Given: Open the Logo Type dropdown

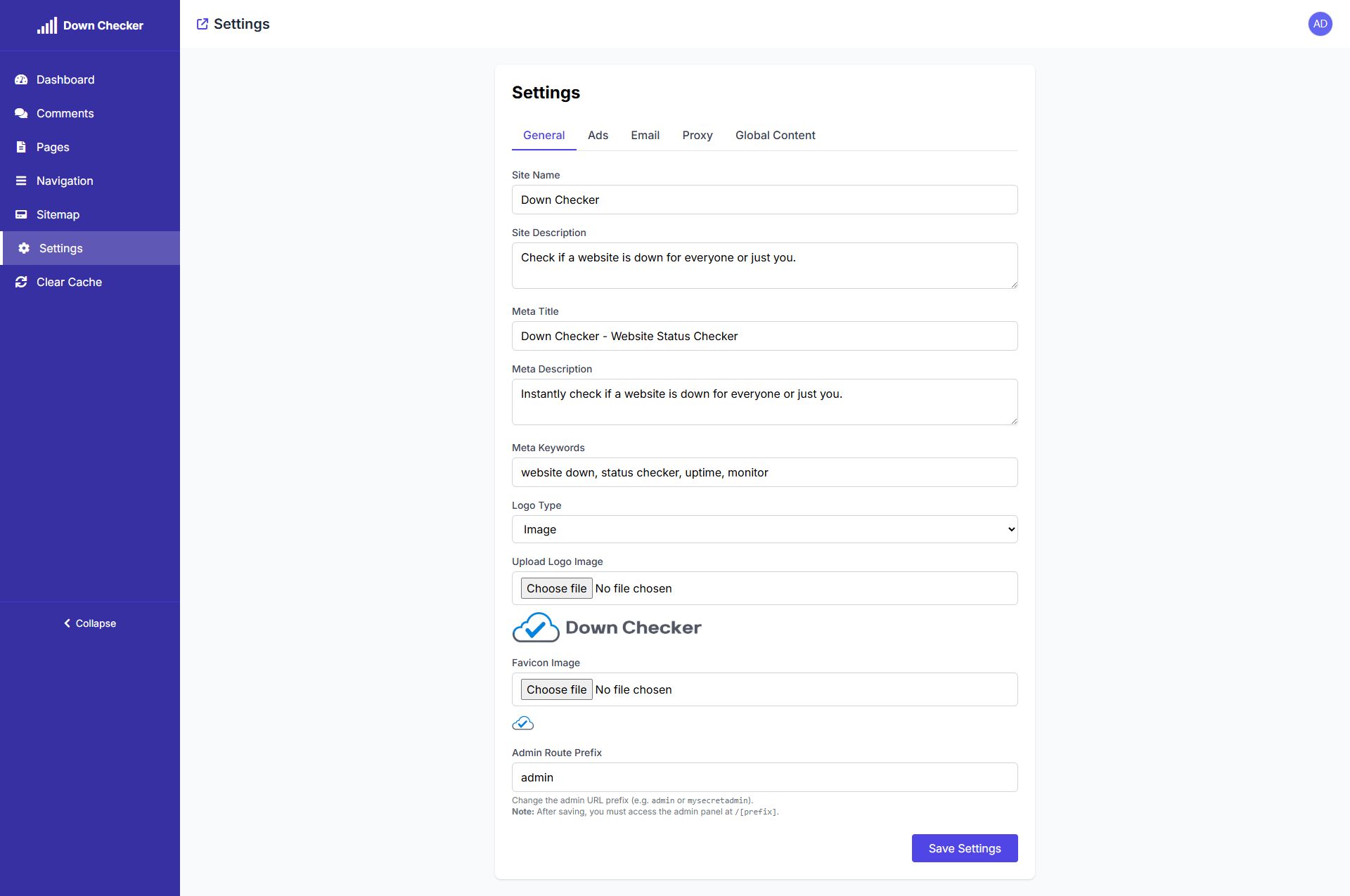Looking at the screenshot, I should pos(764,529).
